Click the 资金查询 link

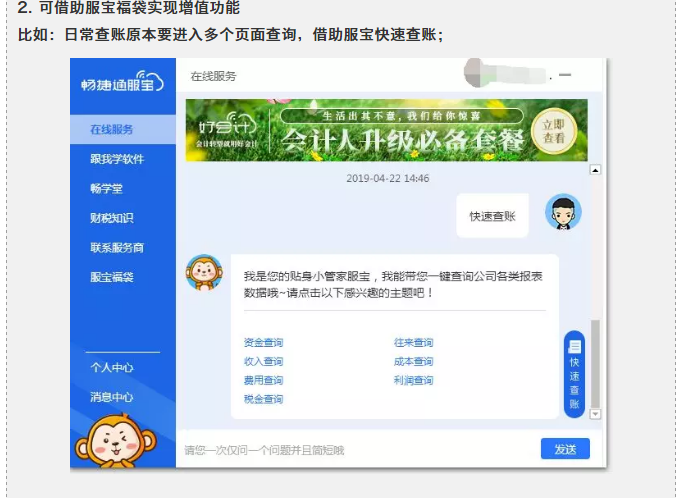pos(263,343)
